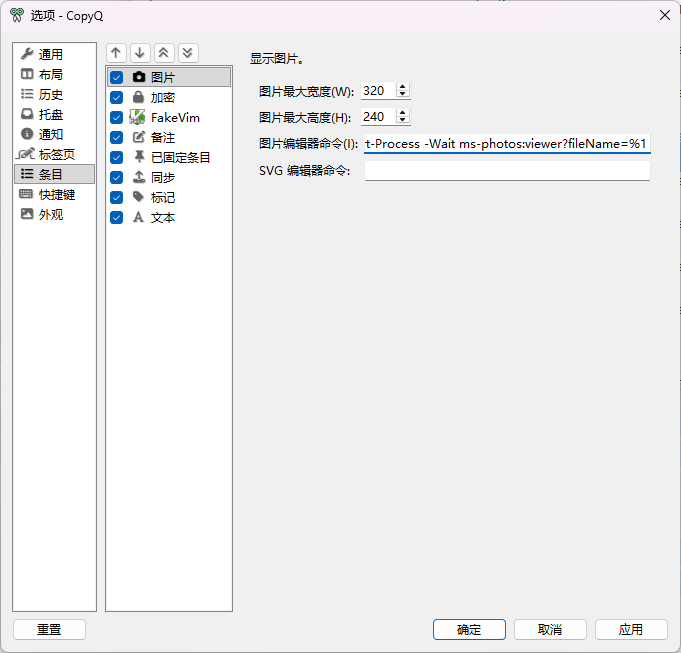The width and height of the screenshot is (681, 653).
Task: Click the CopyQ logo in title bar
Action: coord(17,15)
